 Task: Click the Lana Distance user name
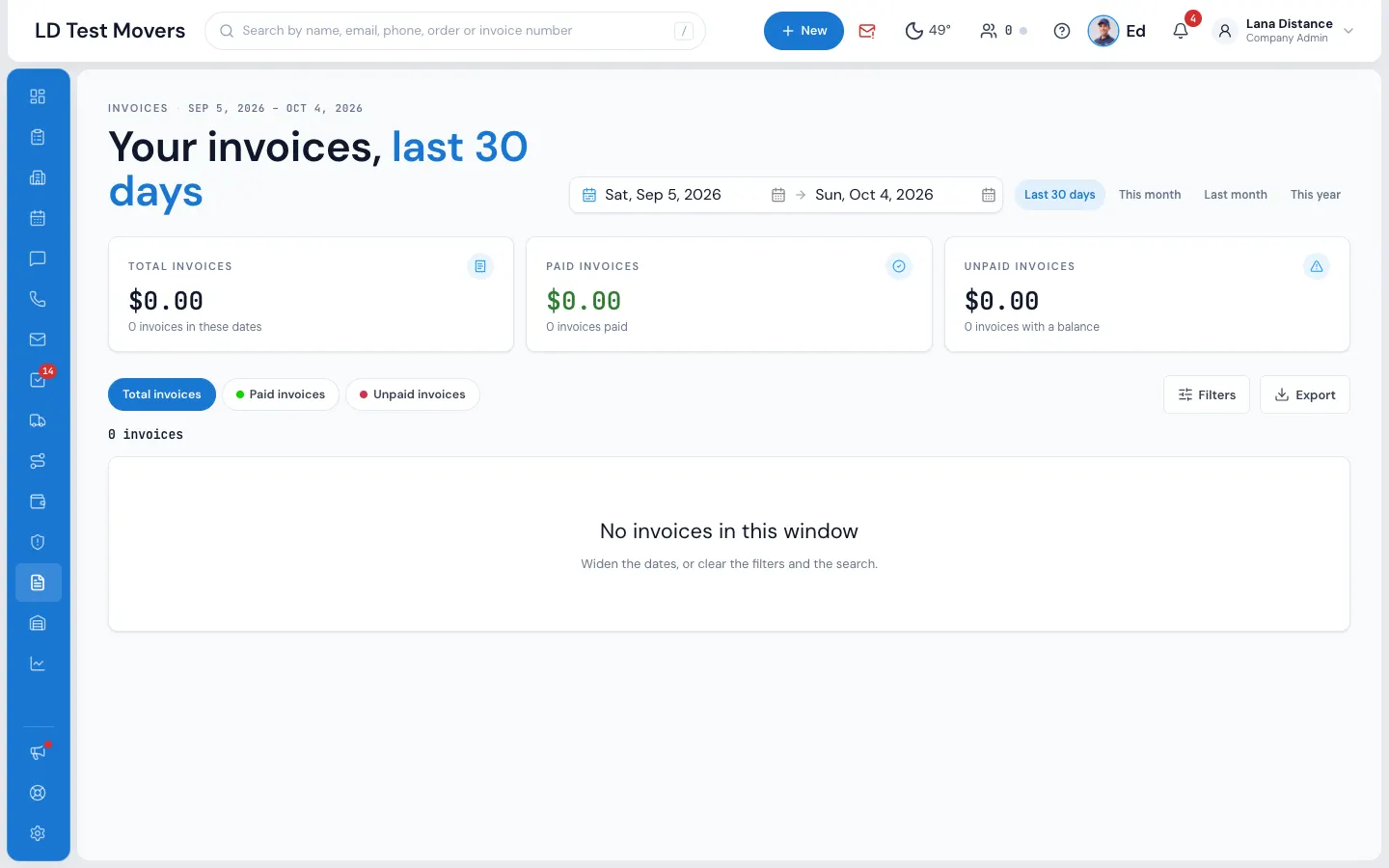1289,24
